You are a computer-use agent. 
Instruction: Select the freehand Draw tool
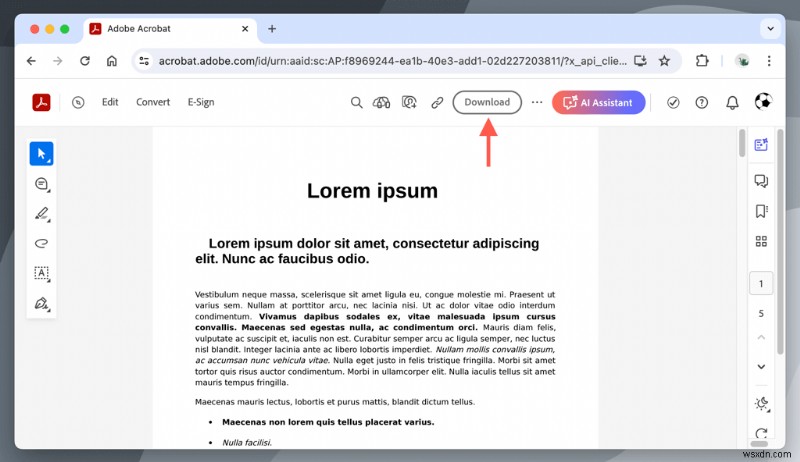tap(42, 243)
